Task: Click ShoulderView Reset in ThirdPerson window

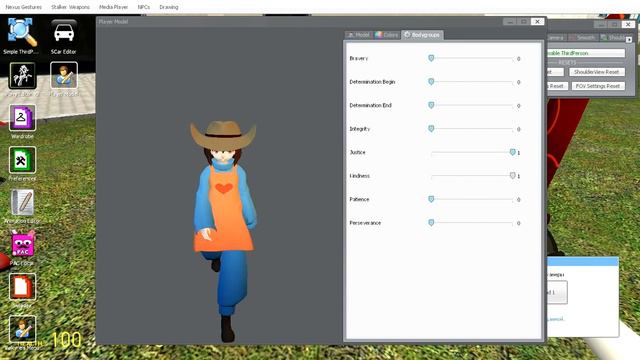Action: pos(597,72)
